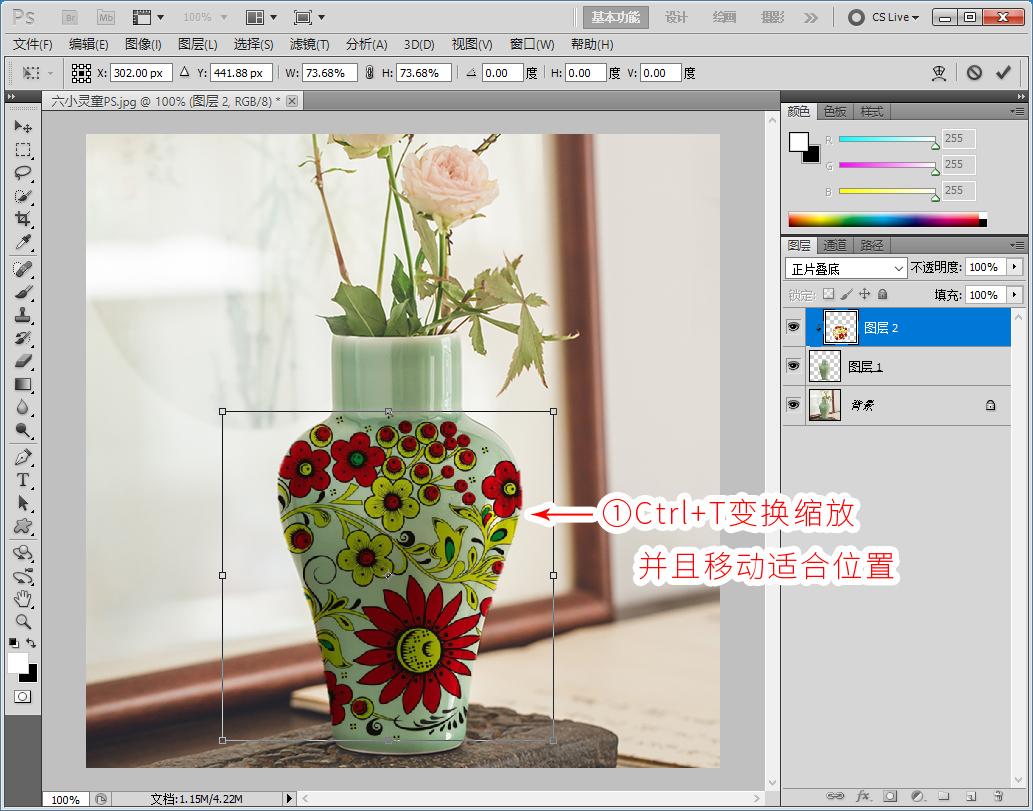Image resolution: width=1033 pixels, height=811 pixels.
Task: Select the History Brush tool
Action: 23,338
